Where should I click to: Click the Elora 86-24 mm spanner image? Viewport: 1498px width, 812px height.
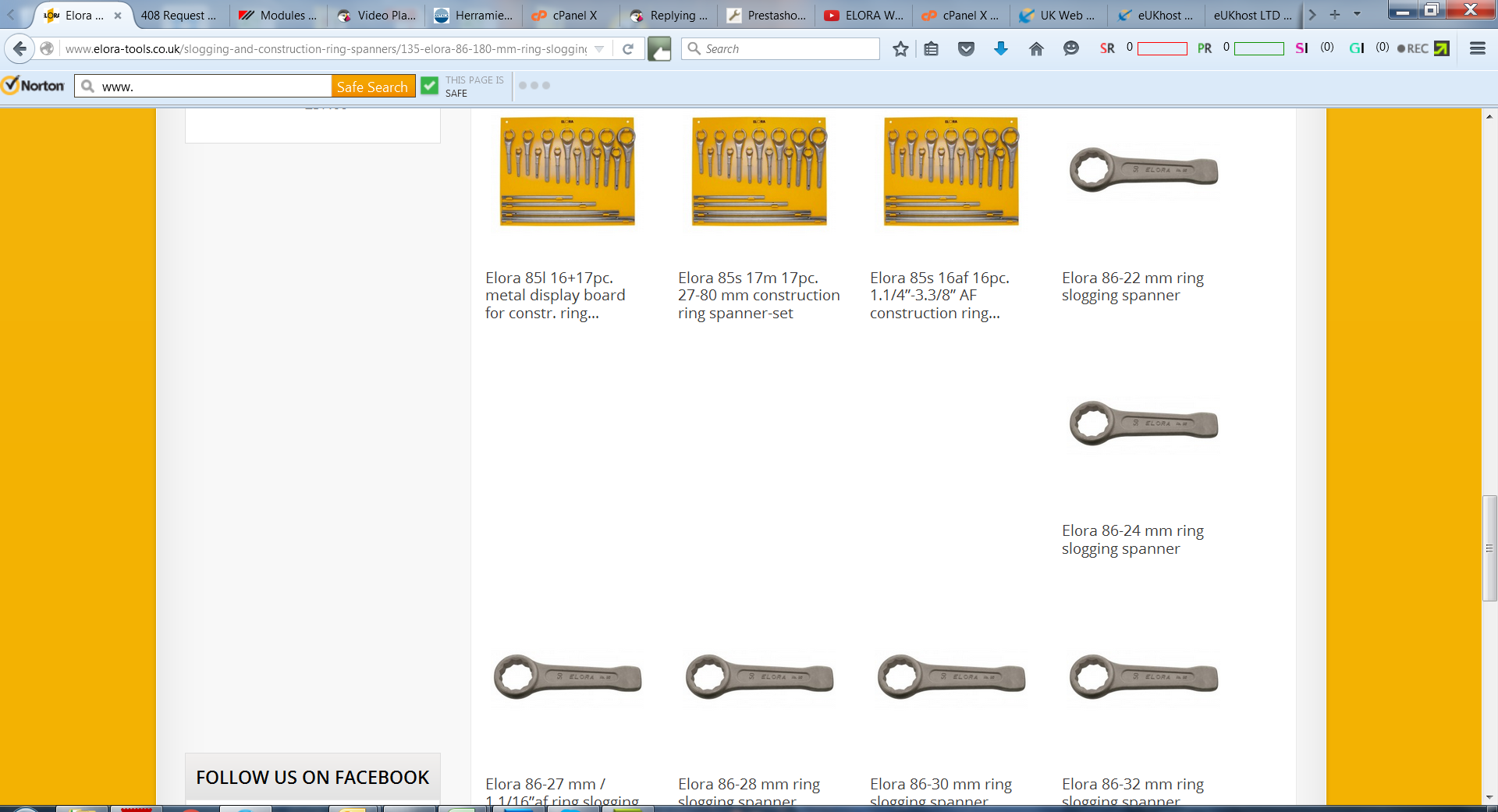click(x=1143, y=424)
